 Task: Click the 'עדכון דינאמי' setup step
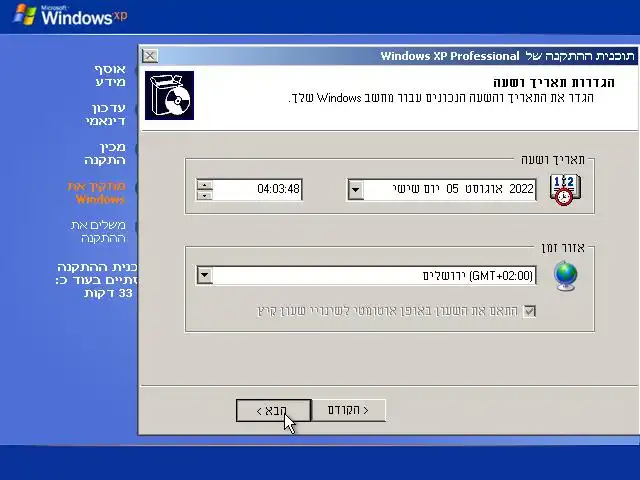click(106, 114)
